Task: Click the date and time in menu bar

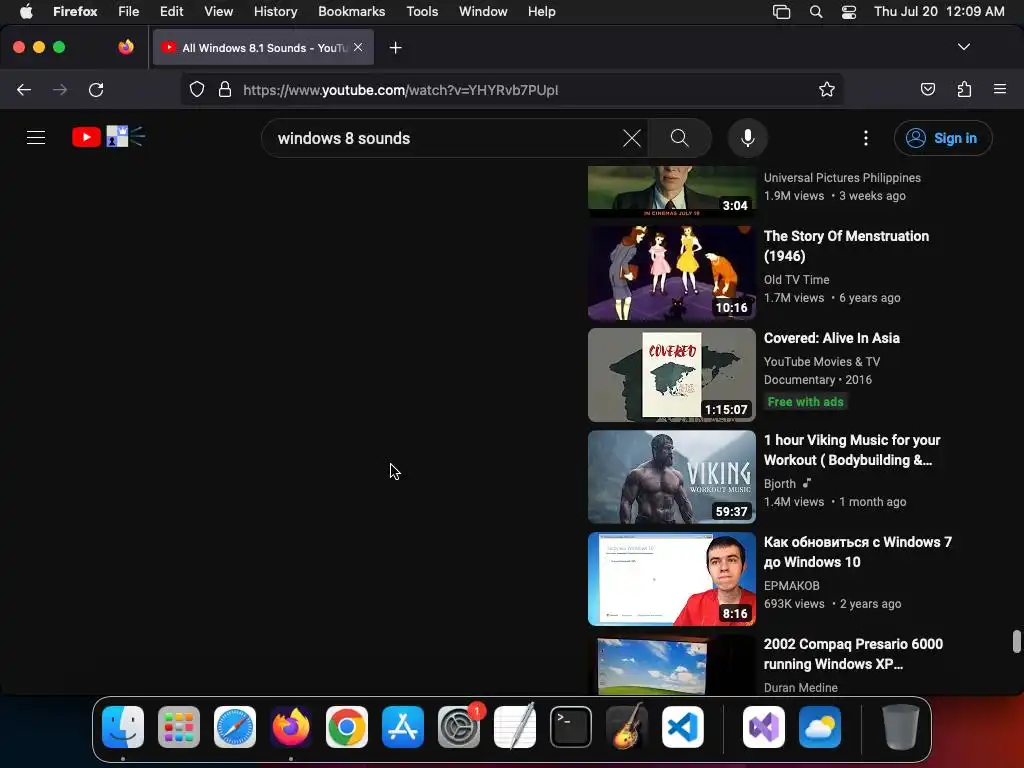Action: point(939,11)
